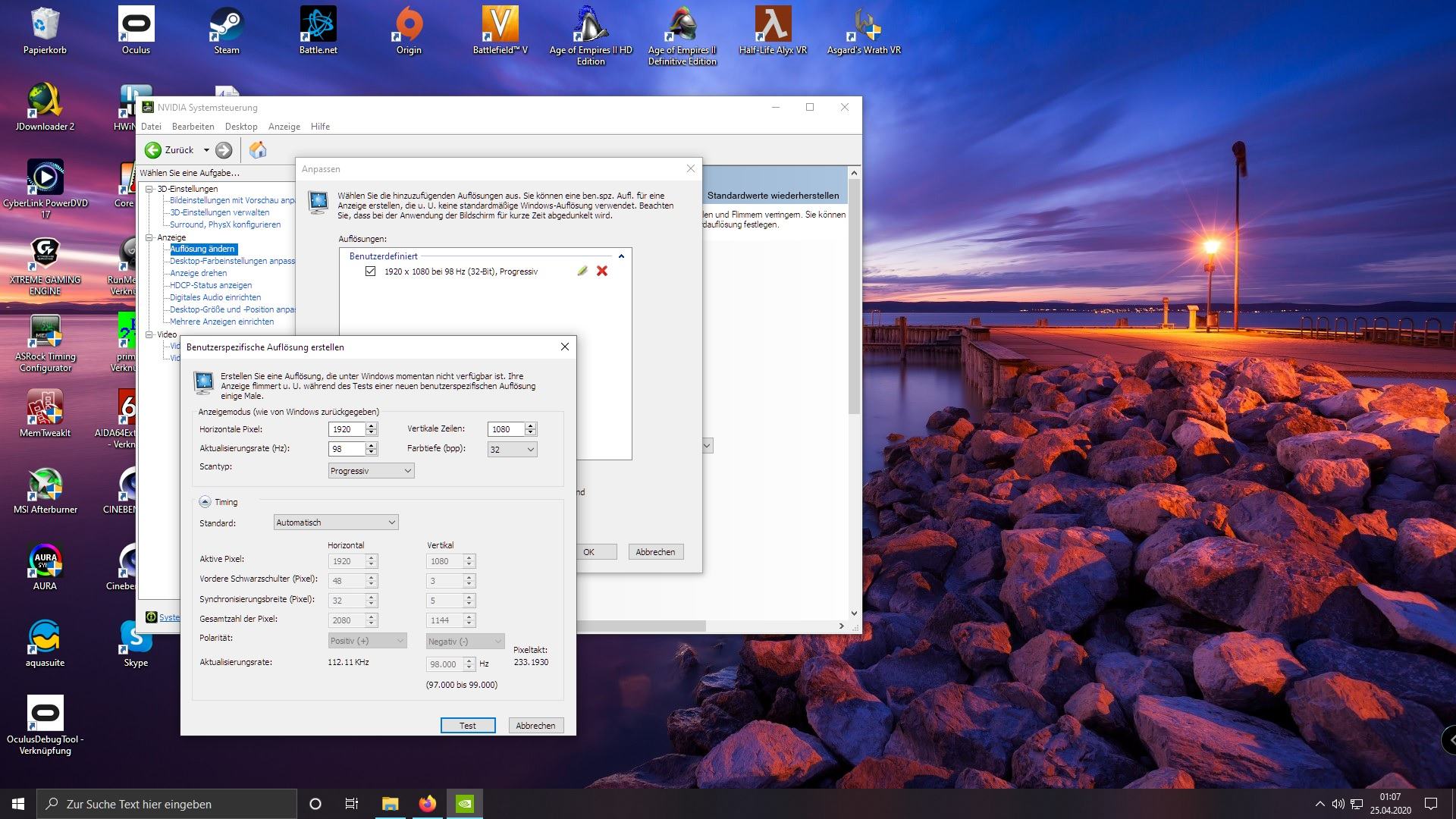This screenshot has width=1456, height=819.
Task: Enable Progressiv scan type option
Action: tap(371, 470)
